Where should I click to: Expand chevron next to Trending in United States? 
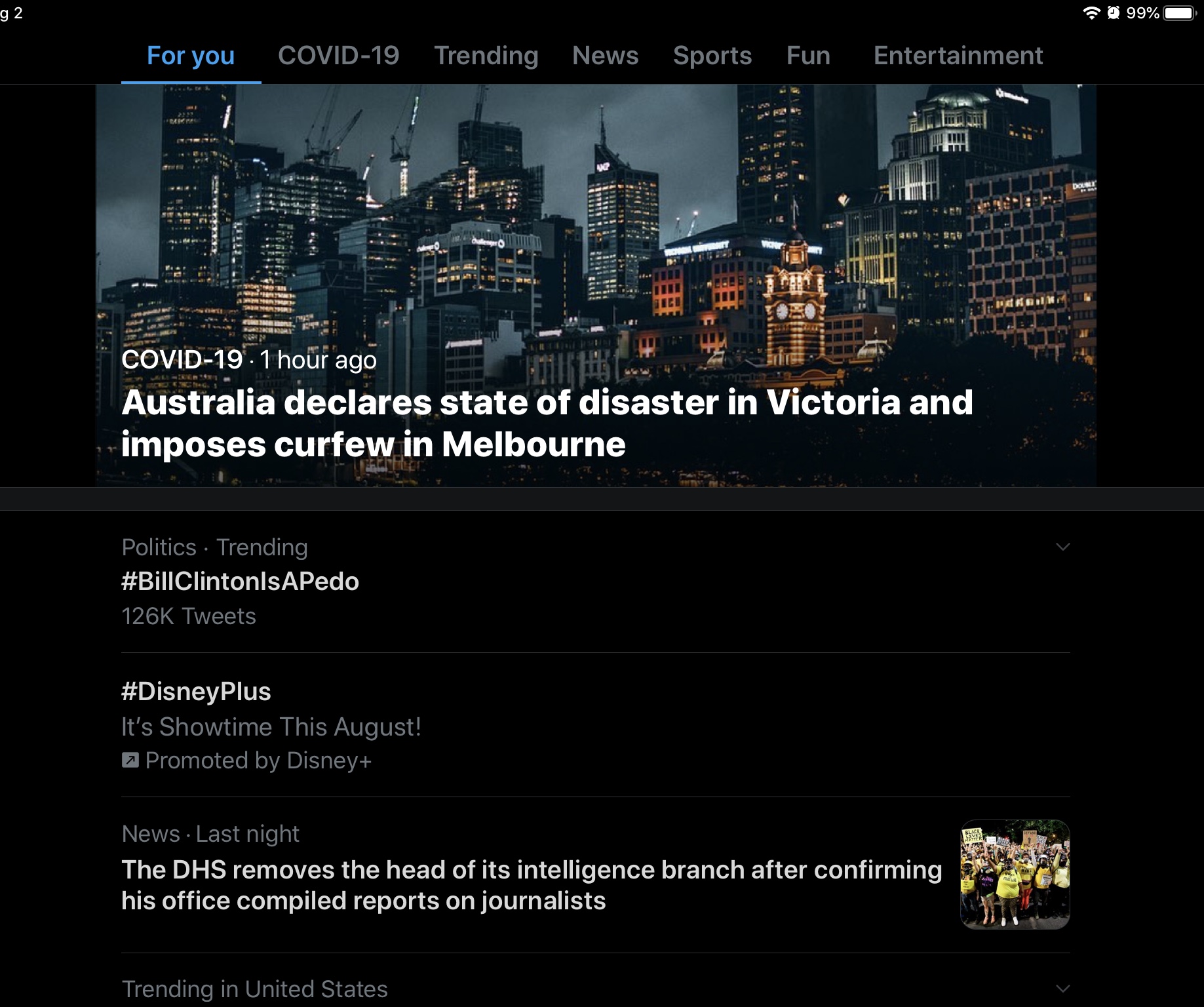tap(1062, 988)
